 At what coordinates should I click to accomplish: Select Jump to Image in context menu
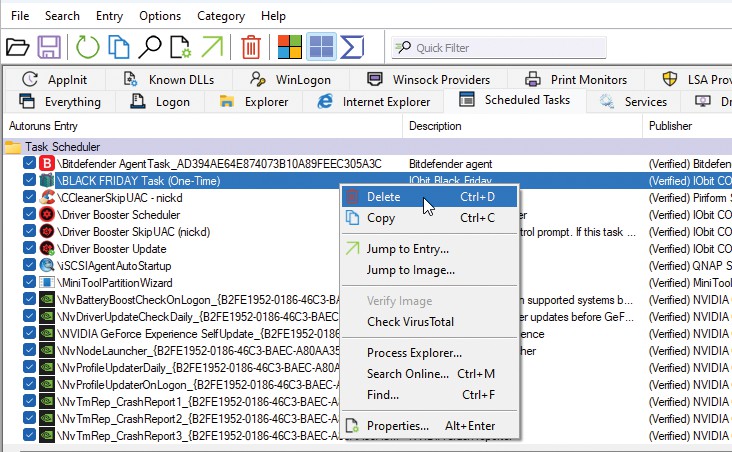coord(429,270)
